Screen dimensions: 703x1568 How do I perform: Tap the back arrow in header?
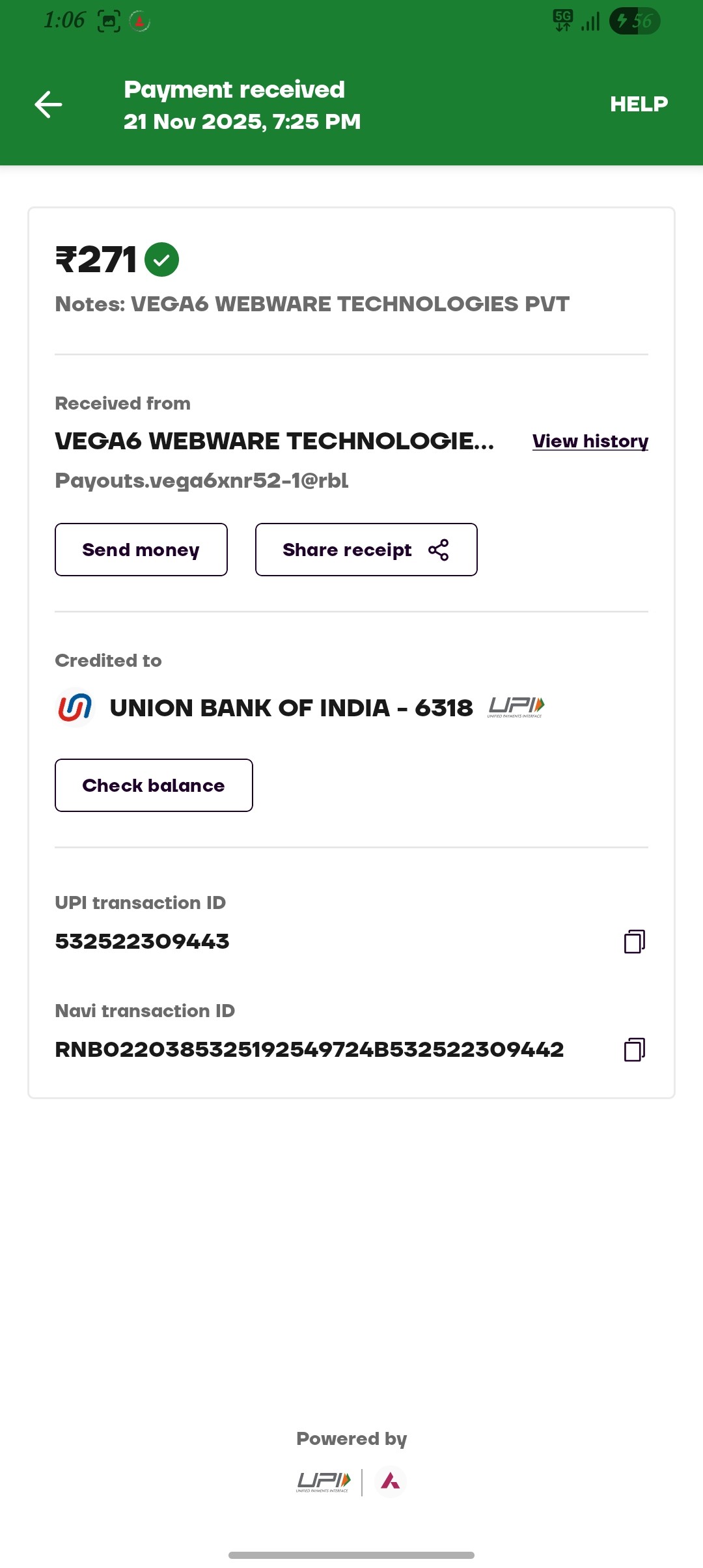(x=48, y=104)
